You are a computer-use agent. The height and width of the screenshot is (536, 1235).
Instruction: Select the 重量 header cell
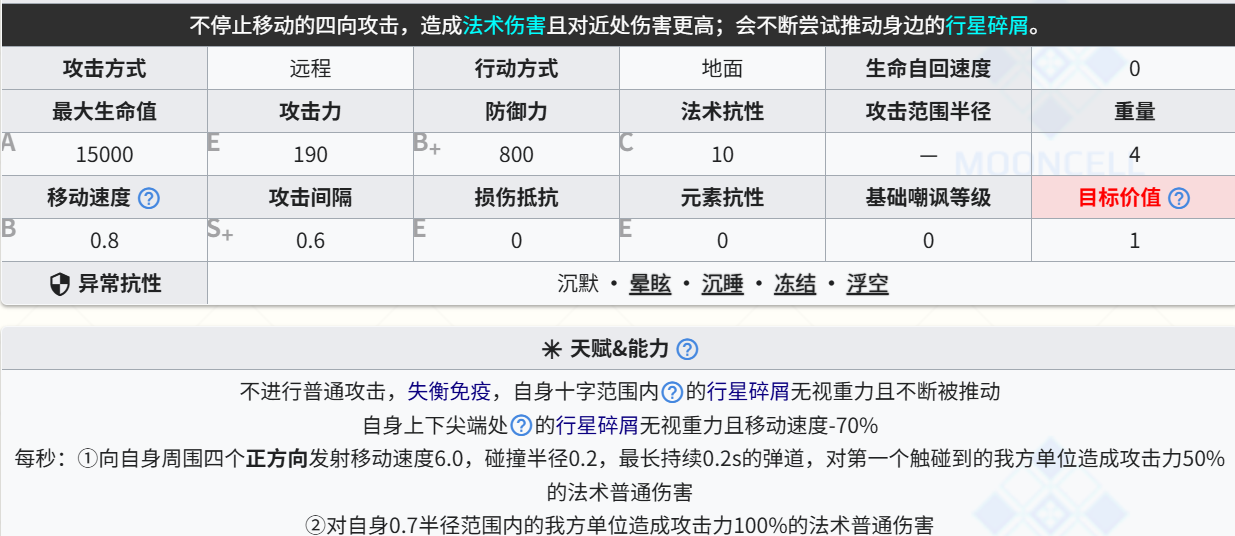coord(1134,111)
